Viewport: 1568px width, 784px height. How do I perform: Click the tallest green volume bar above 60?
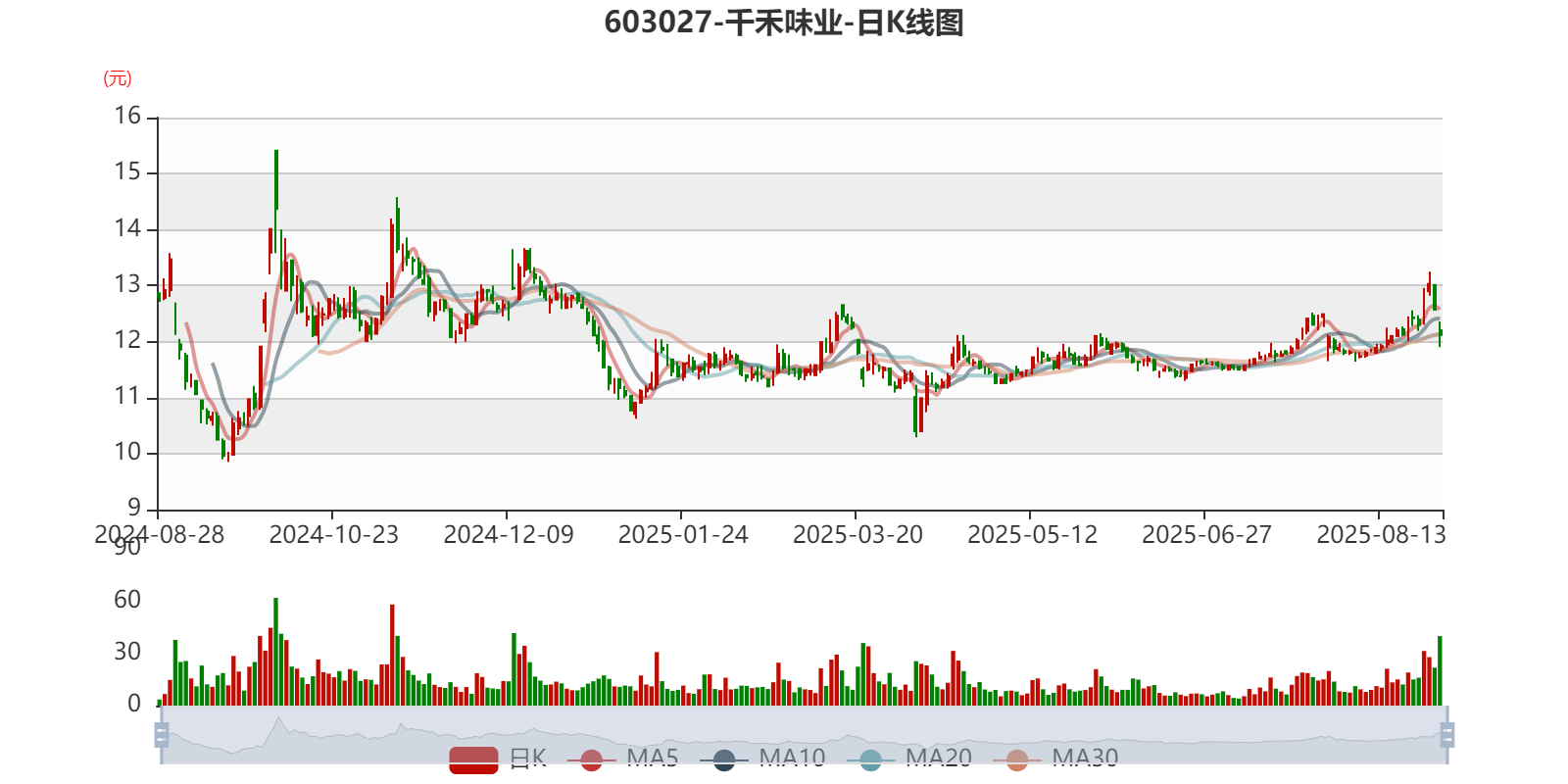tap(276, 651)
